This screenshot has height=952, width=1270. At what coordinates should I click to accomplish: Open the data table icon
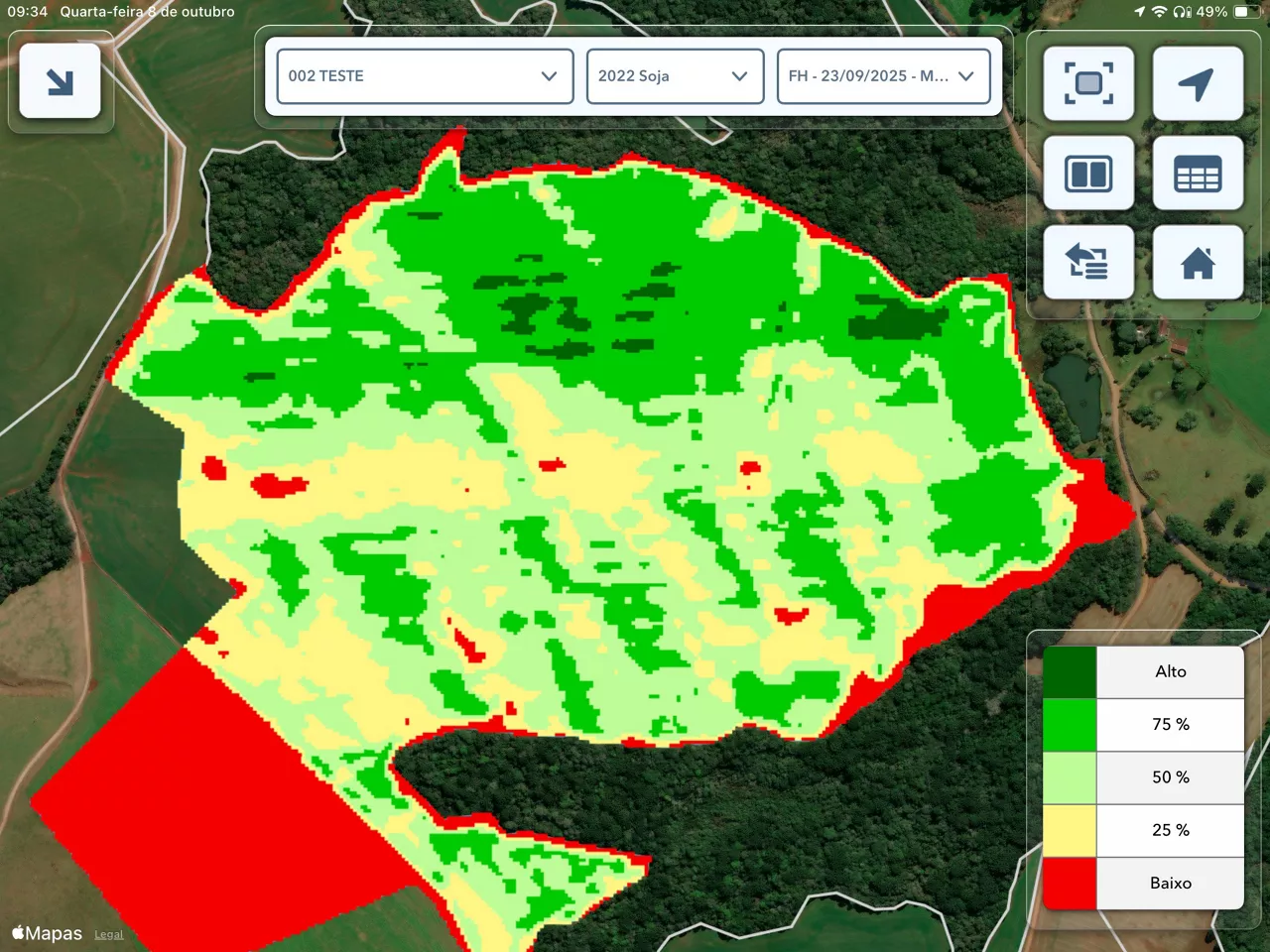(x=1198, y=174)
